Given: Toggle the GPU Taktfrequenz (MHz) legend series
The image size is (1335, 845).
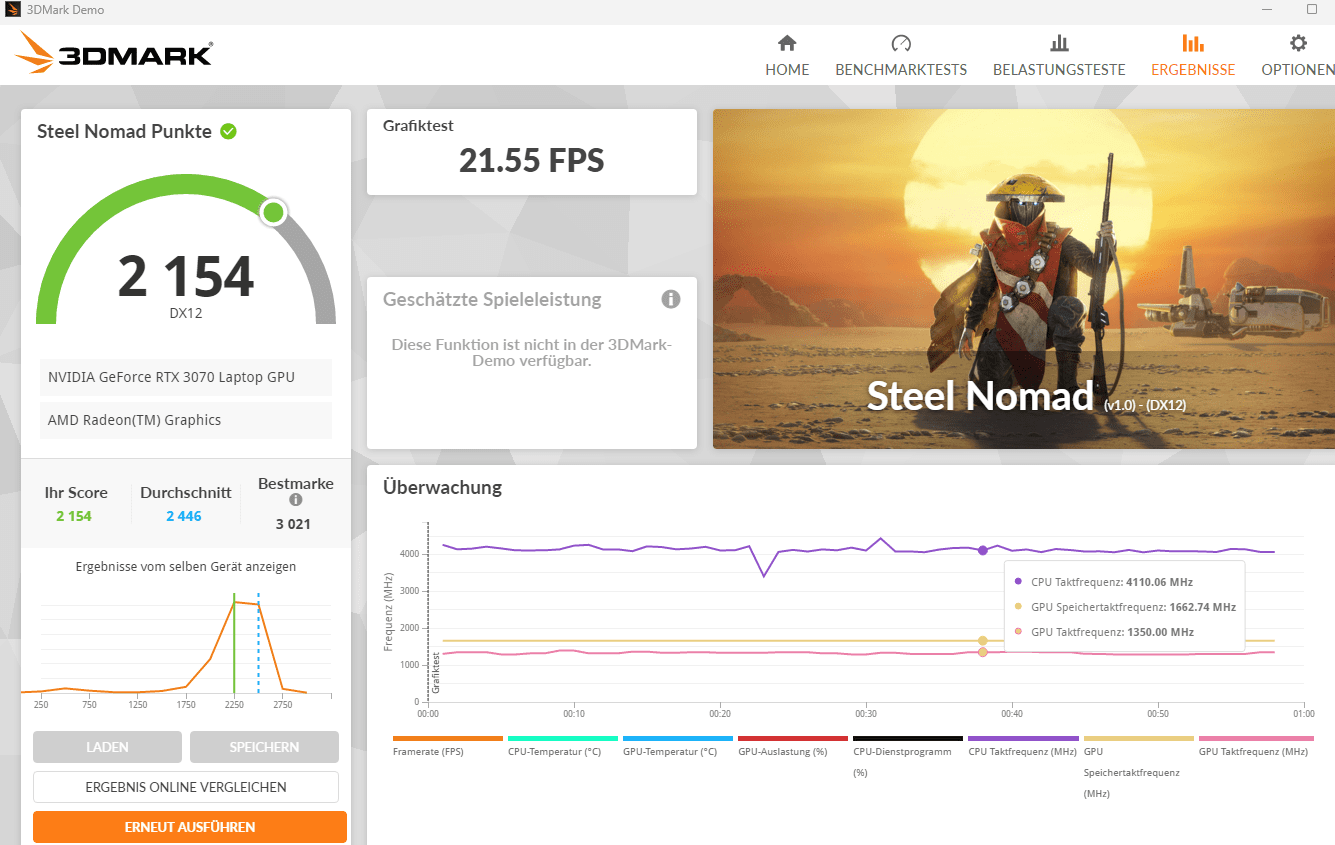Looking at the screenshot, I should (1253, 751).
